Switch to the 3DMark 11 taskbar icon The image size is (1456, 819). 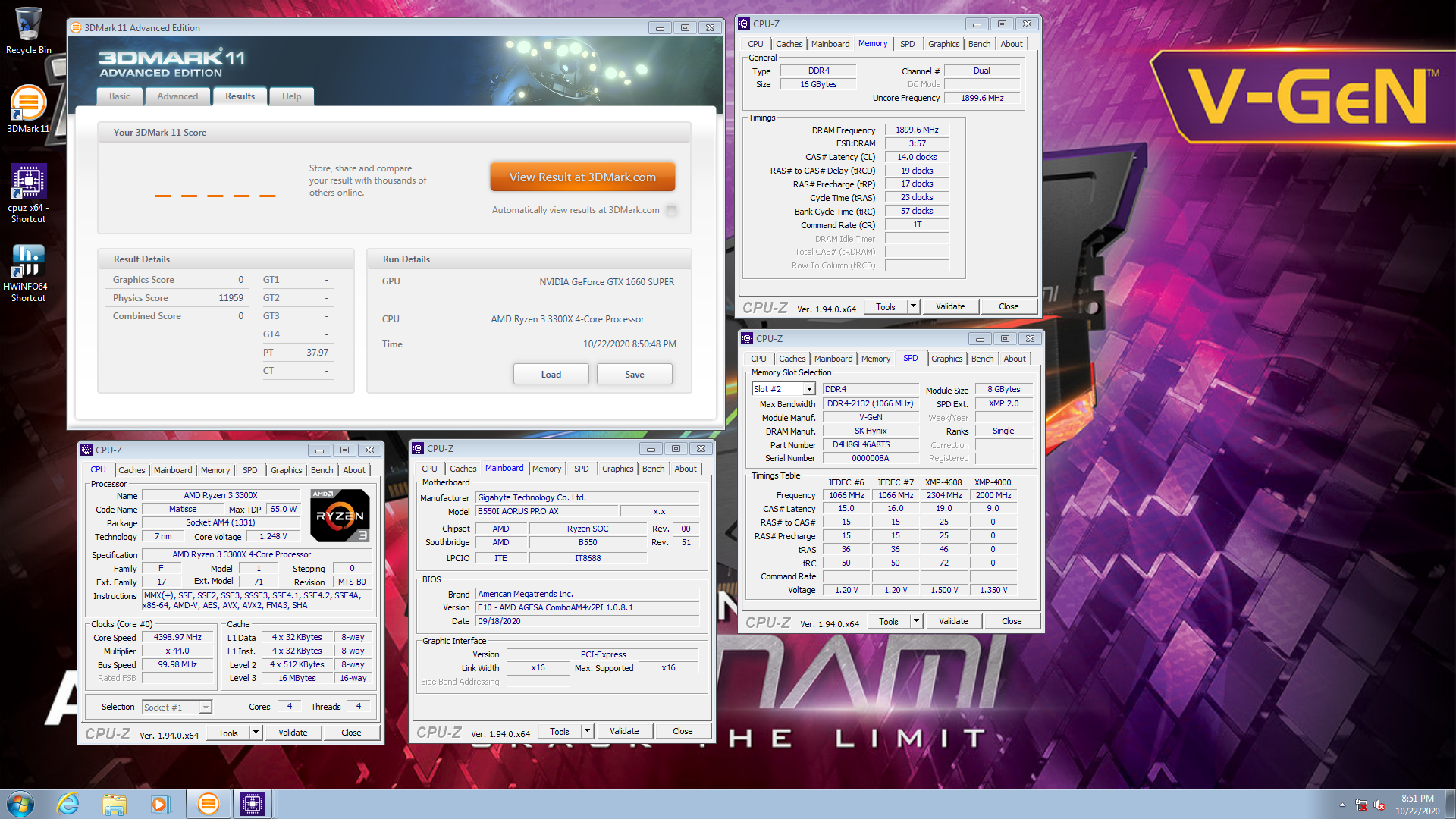coord(208,804)
